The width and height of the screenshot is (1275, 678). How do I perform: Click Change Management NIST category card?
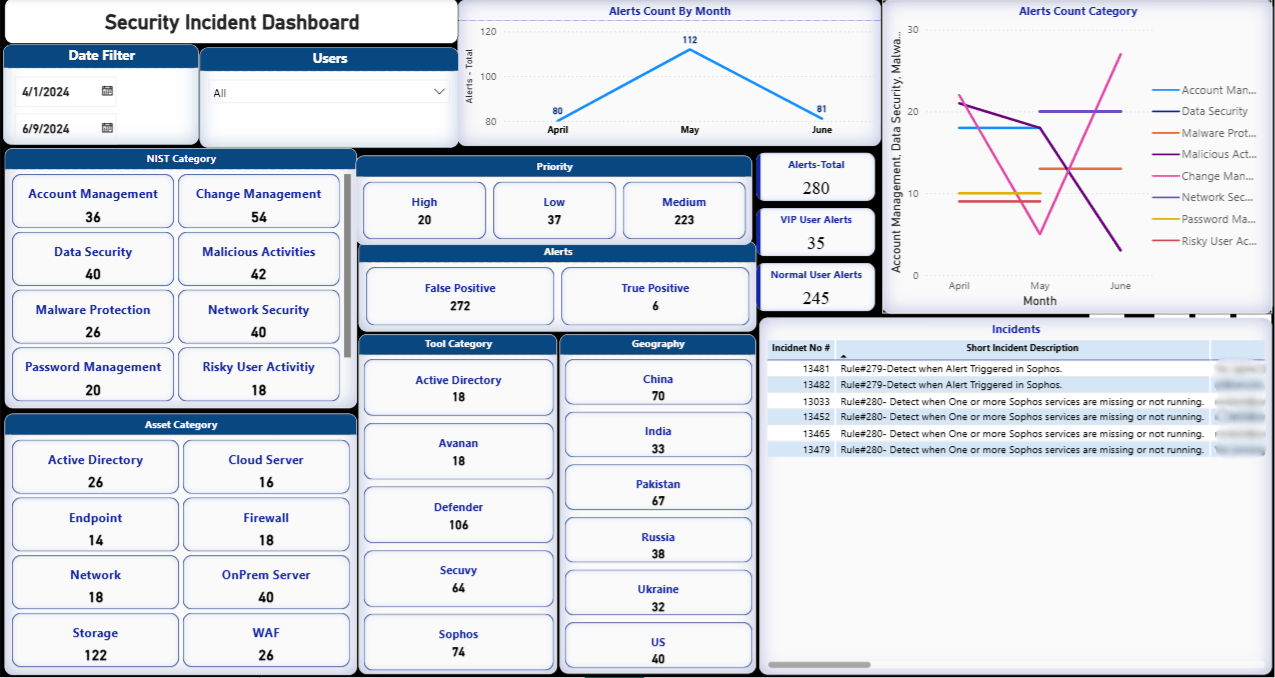[259, 203]
